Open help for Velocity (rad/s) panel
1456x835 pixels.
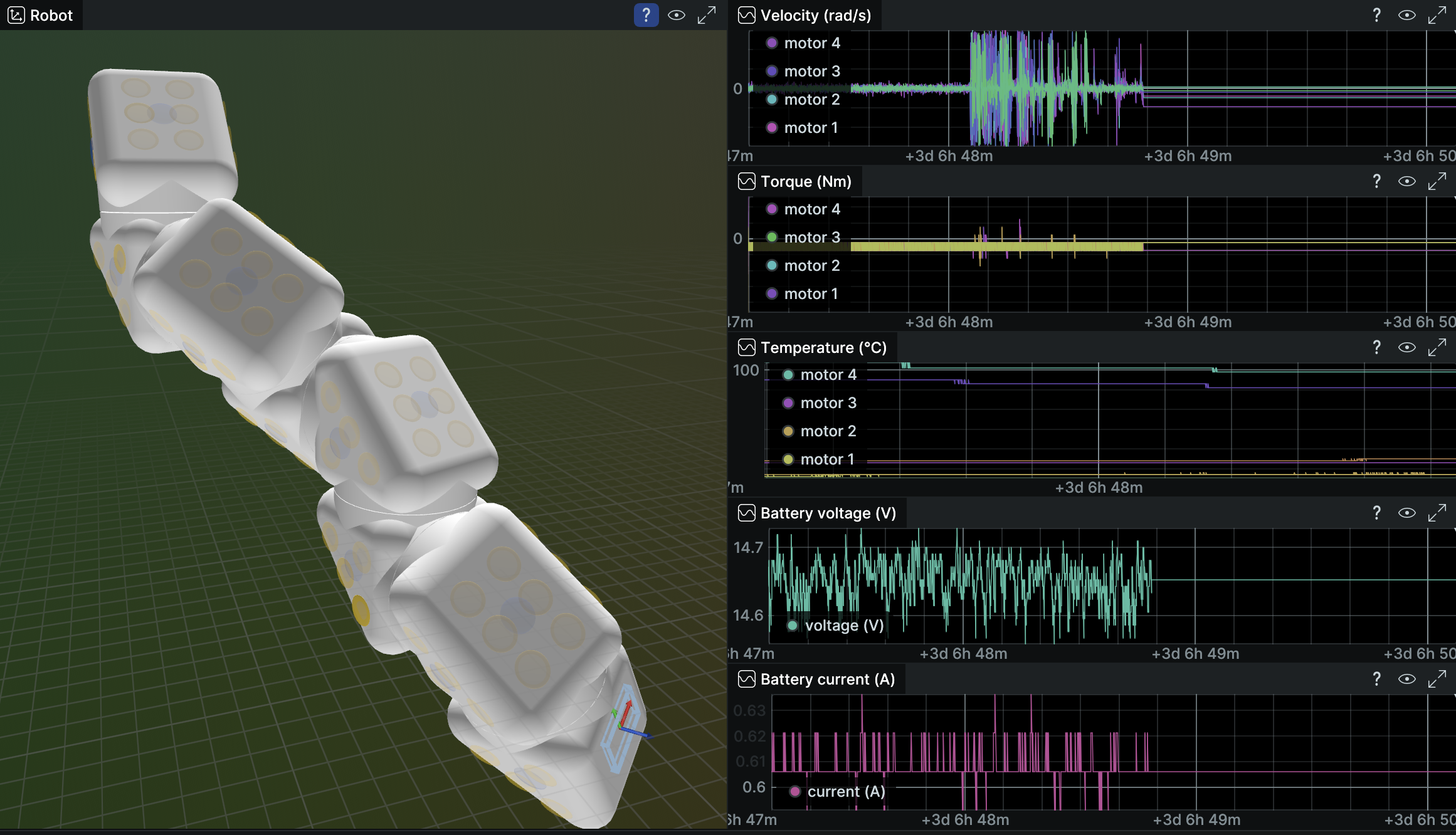pyautogui.click(x=1376, y=15)
